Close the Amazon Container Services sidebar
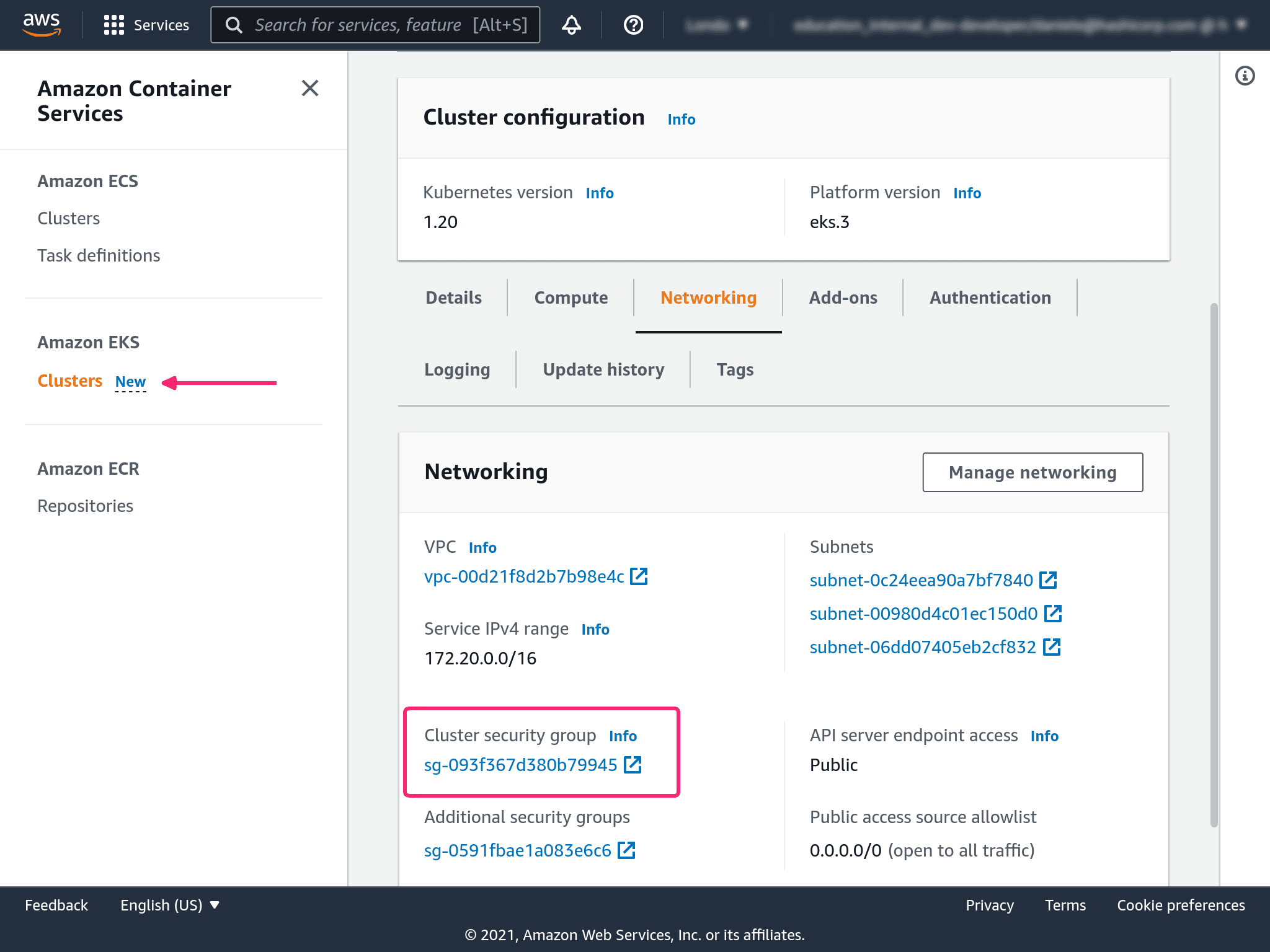 (310, 88)
